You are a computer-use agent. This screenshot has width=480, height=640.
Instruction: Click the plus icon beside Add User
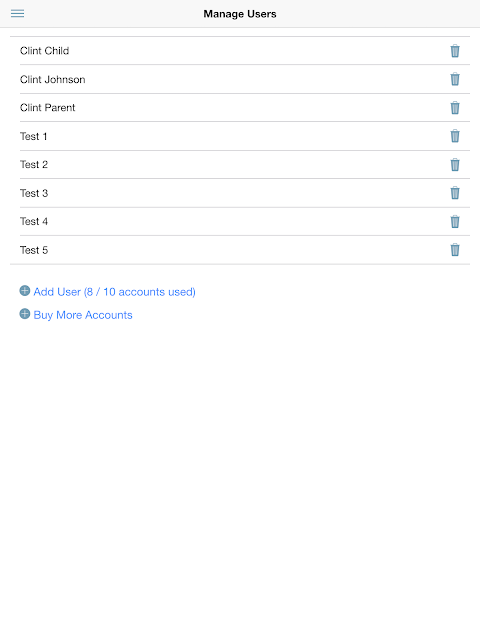coord(25,291)
